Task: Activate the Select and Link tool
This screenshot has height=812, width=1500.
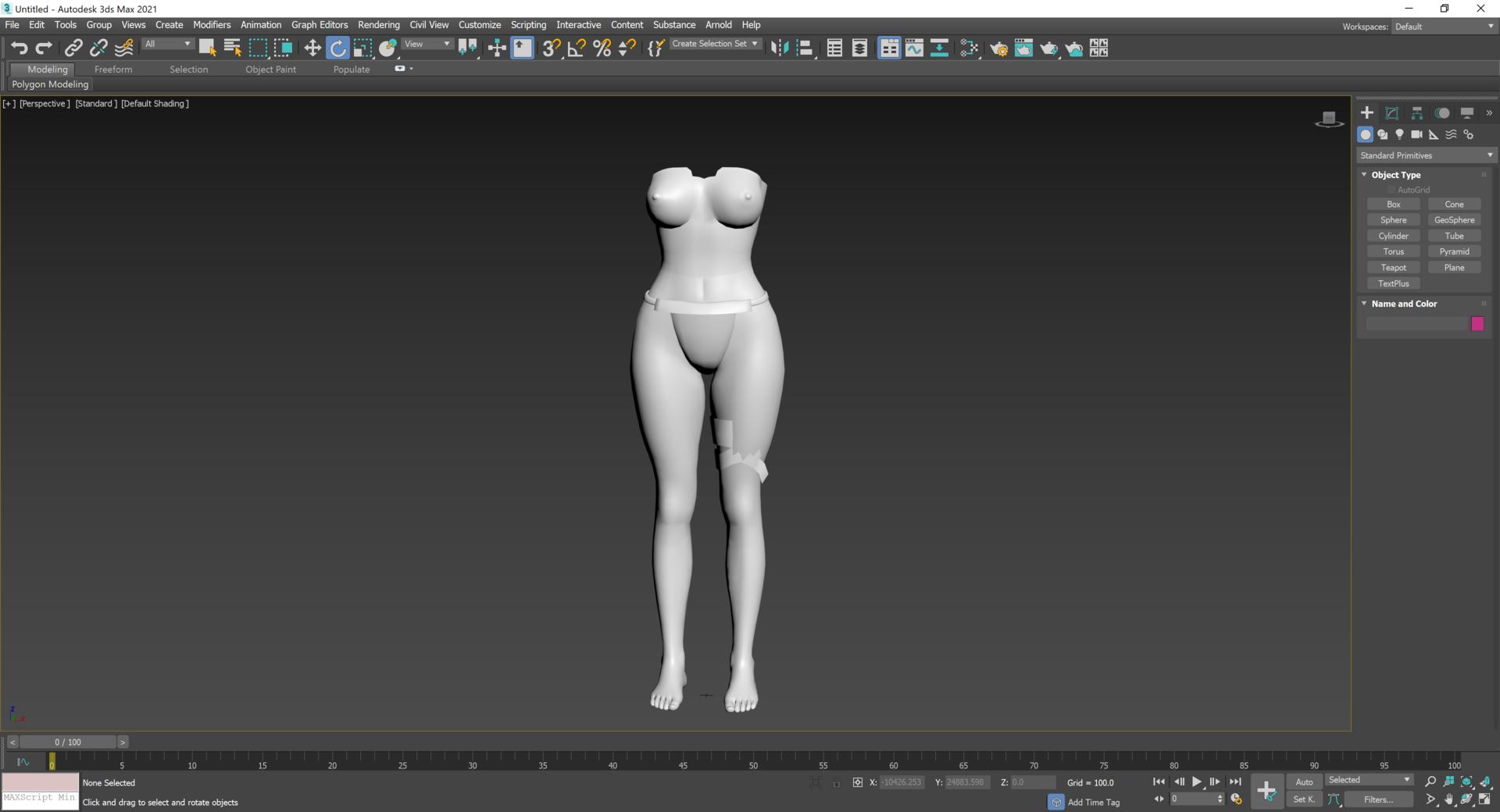Action: [x=73, y=48]
